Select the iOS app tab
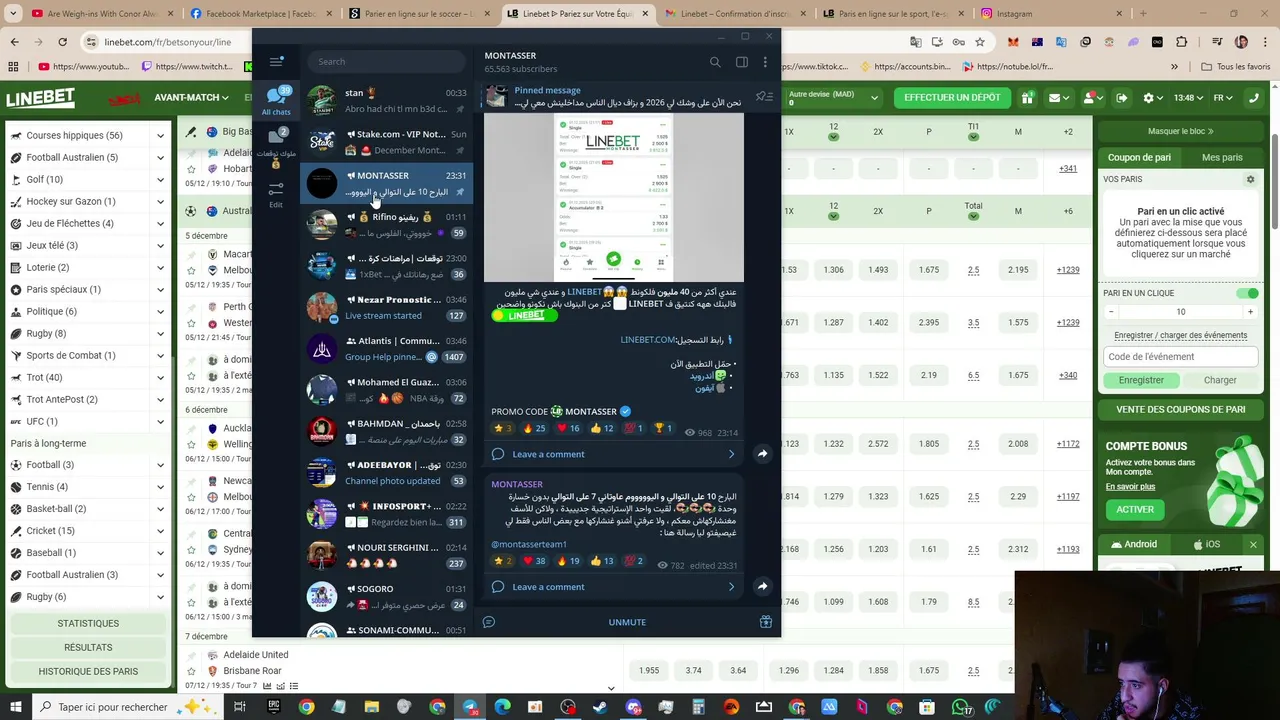Viewport: 1280px width, 720px height. [x=1205, y=545]
